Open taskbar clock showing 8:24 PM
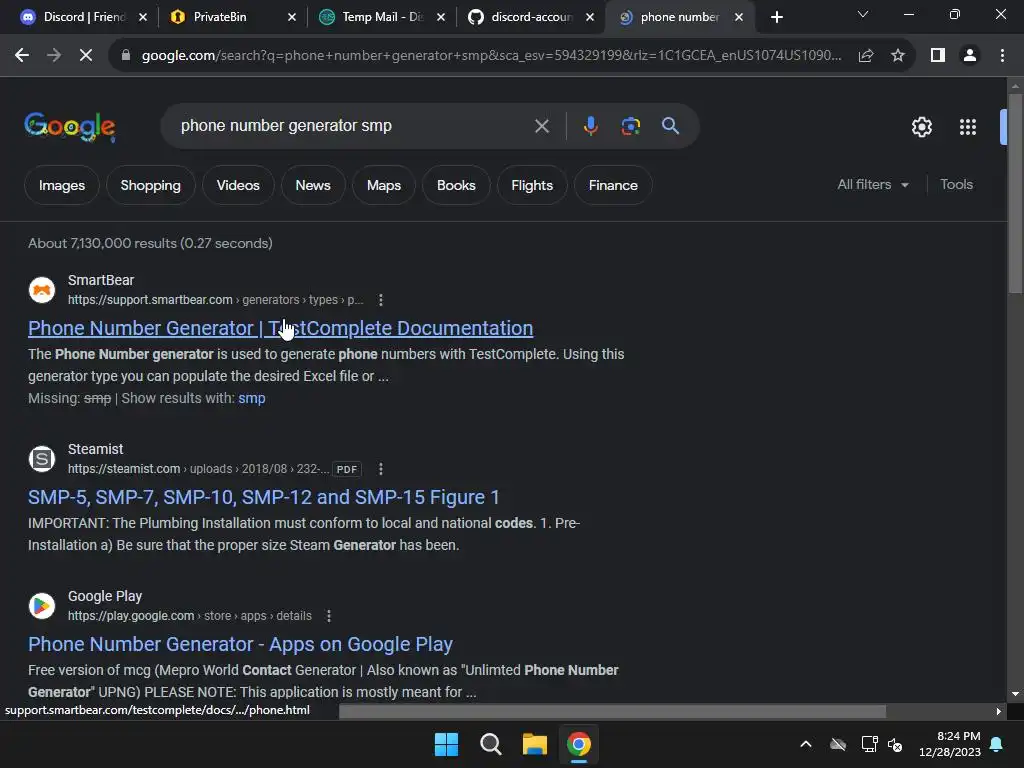Viewport: 1024px width, 768px height. (950, 744)
